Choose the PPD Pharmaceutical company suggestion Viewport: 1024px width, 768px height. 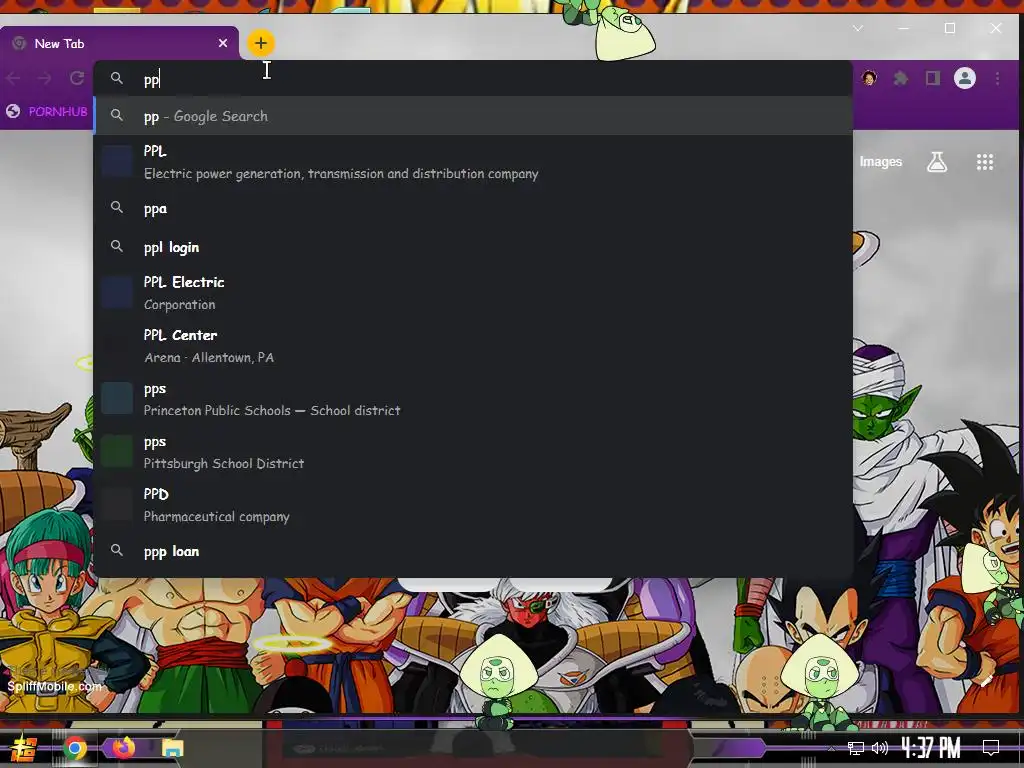(473, 505)
